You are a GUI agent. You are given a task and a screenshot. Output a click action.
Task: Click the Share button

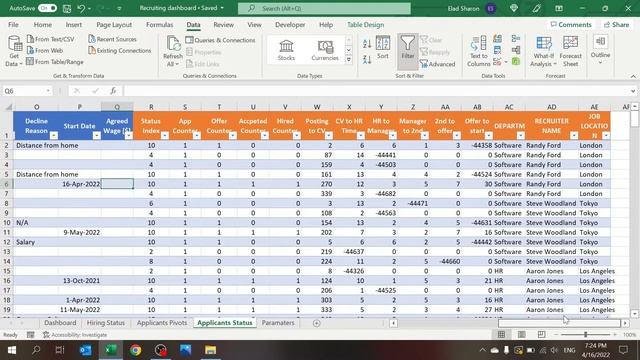(x=616, y=24)
